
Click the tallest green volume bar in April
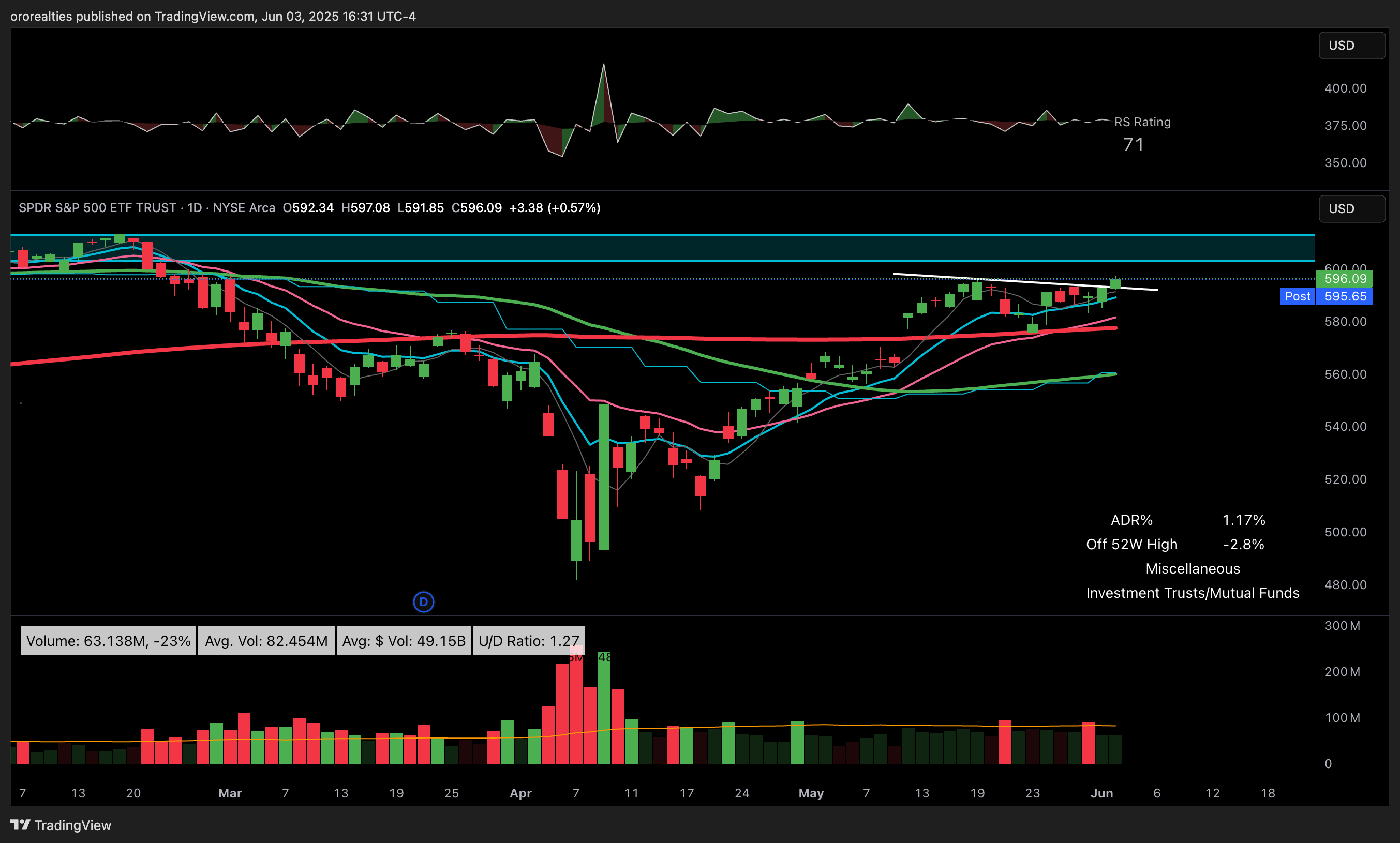pyautogui.click(x=603, y=708)
